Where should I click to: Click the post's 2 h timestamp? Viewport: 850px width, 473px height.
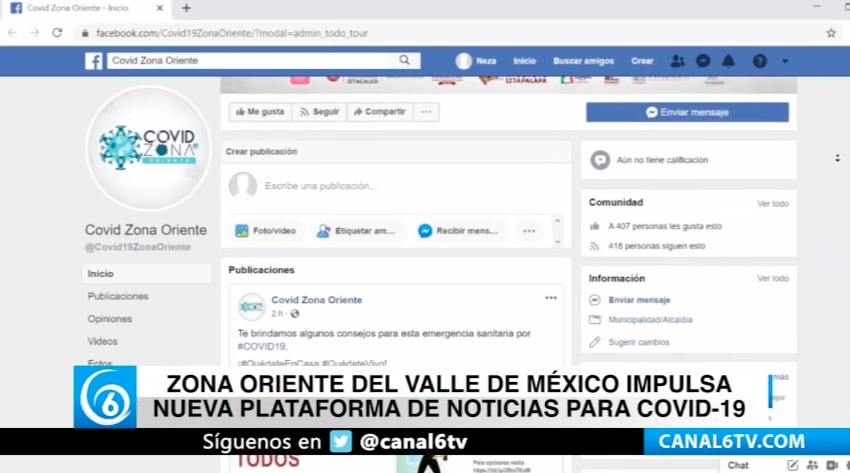277,314
